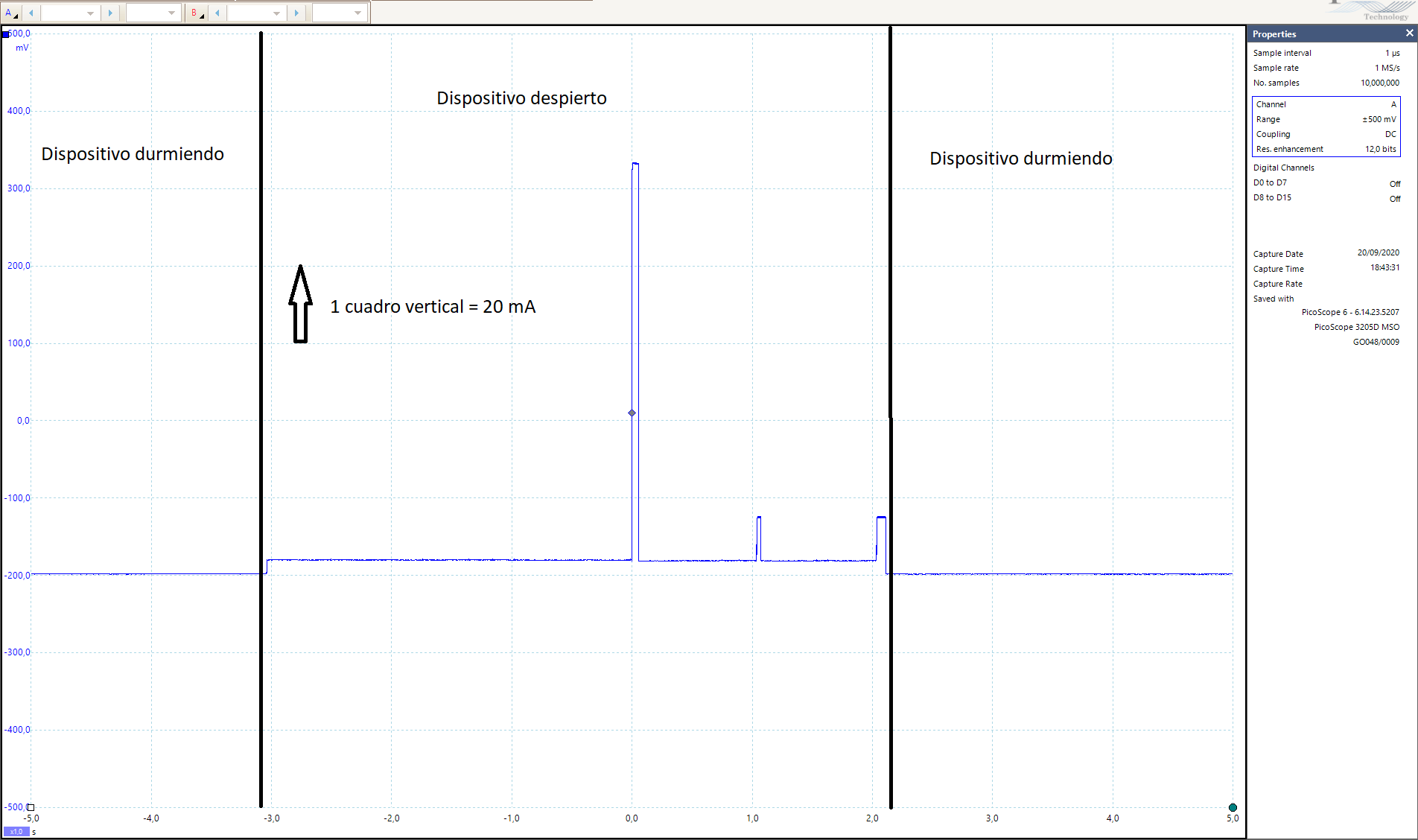Viewport: 1418px width, 840px height.
Task: Open the Channel B options button
Action: coord(197,13)
